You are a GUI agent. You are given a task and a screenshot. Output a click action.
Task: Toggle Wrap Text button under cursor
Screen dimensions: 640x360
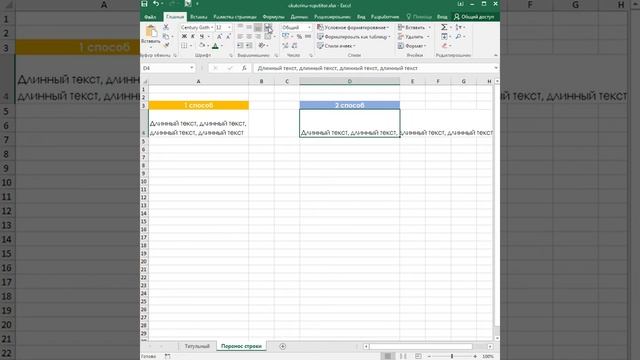[268, 27]
